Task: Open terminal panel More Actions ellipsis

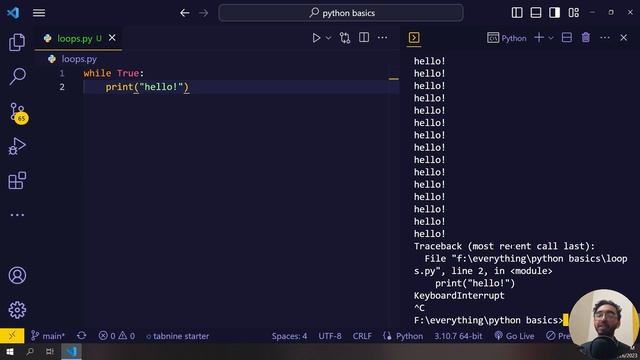Action: coord(605,38)
